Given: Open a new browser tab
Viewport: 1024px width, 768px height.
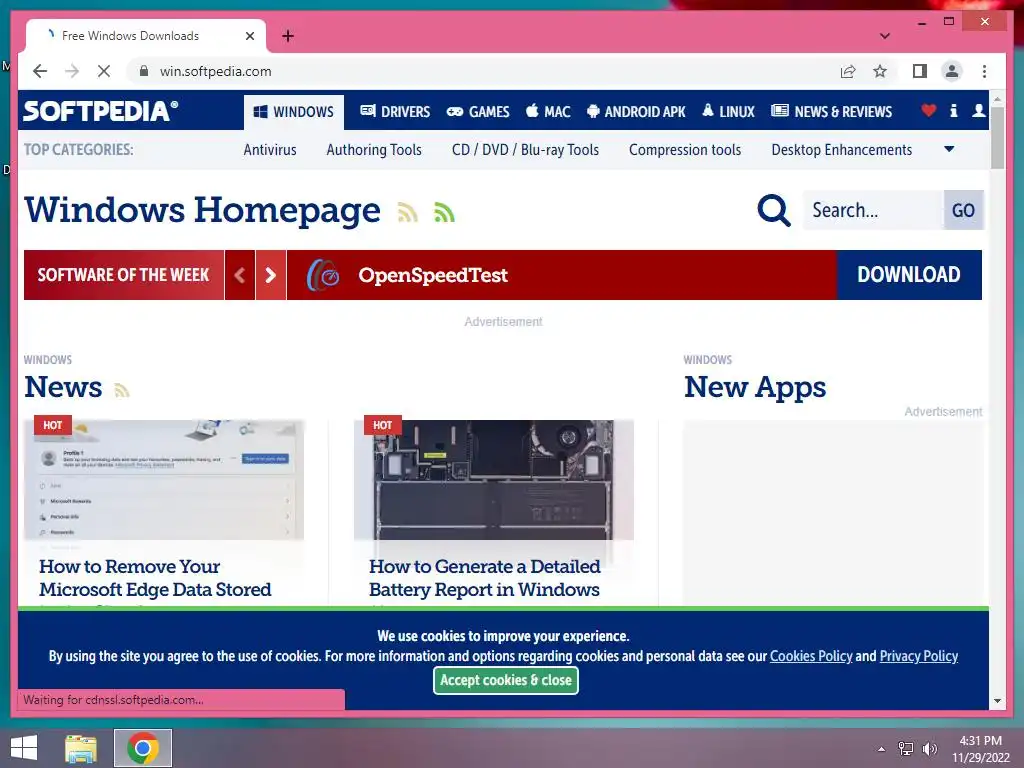Looking at the screenshot, I should [288, 36].
